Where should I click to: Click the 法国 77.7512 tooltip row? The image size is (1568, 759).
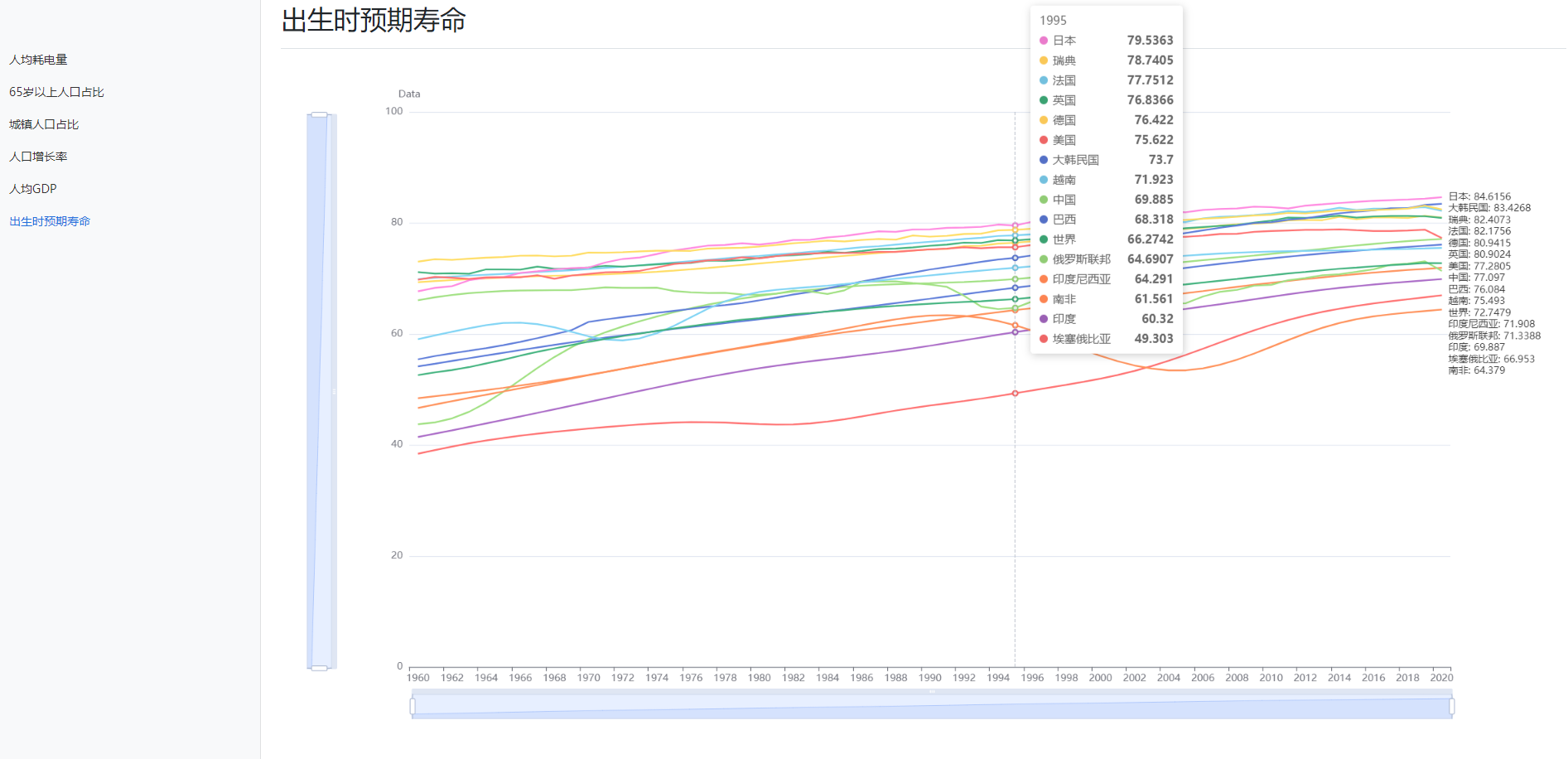[1107, 80]
